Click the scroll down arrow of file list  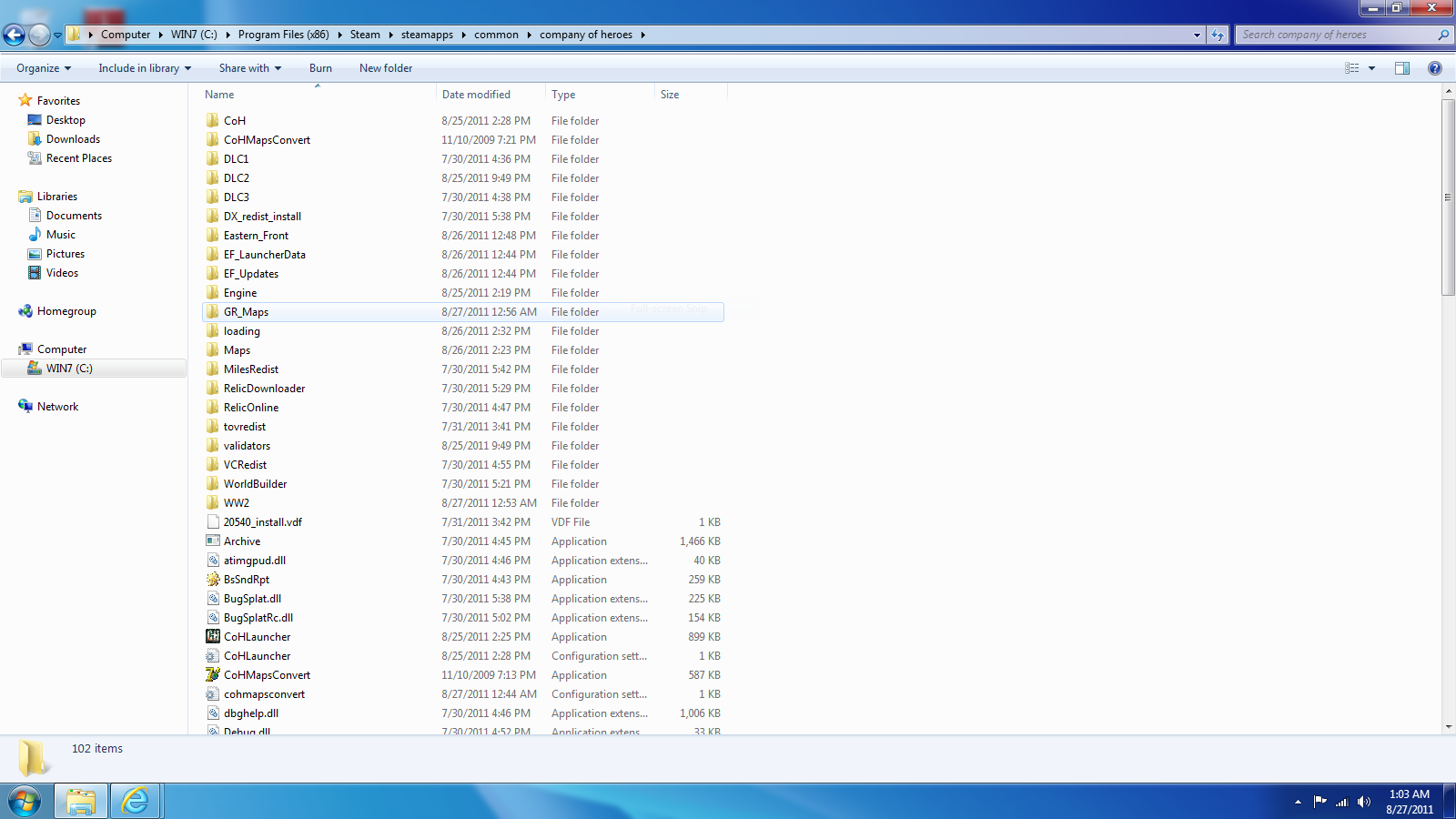pos(1448,727)
